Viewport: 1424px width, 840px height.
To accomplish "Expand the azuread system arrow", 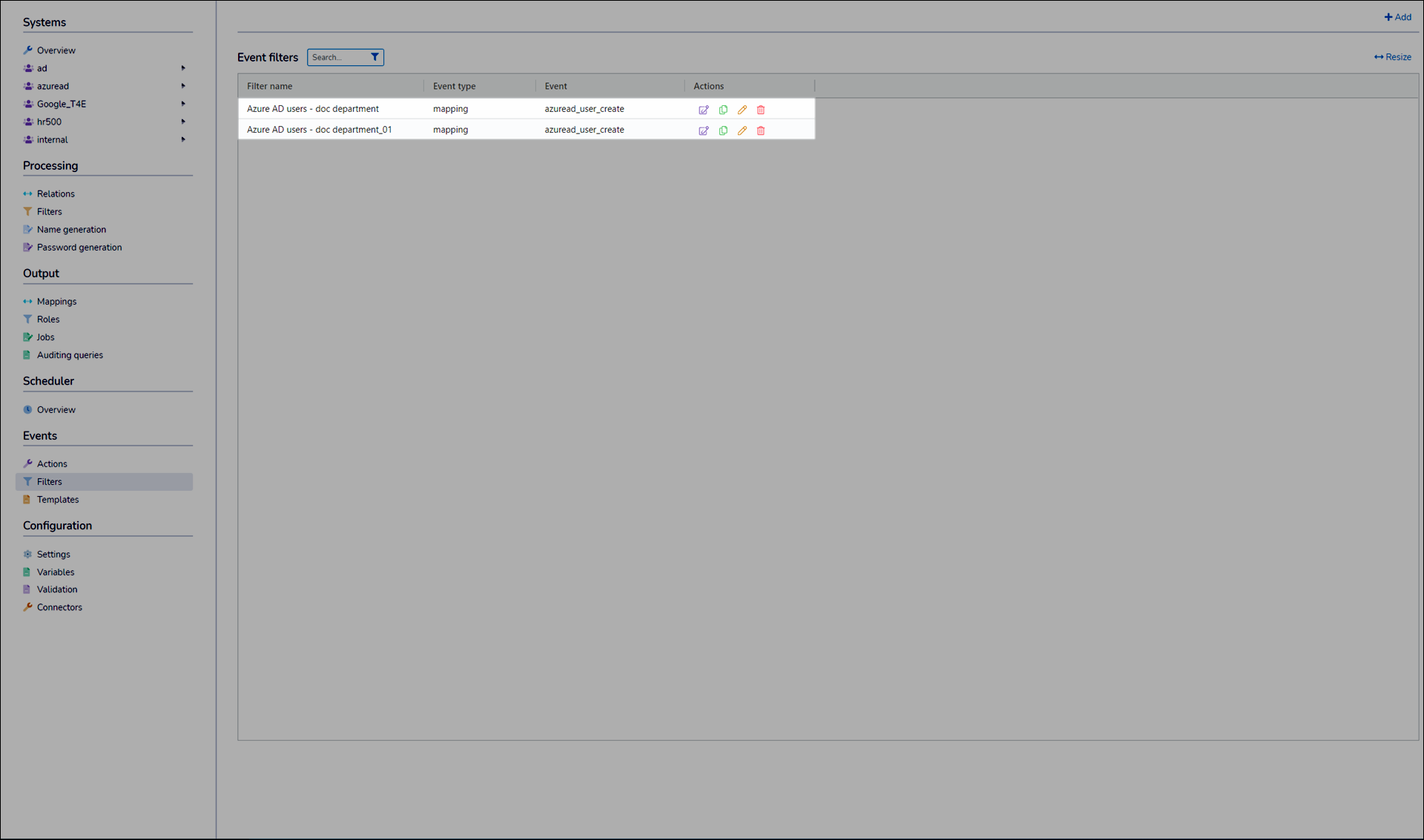I will (x=183, y=86).
